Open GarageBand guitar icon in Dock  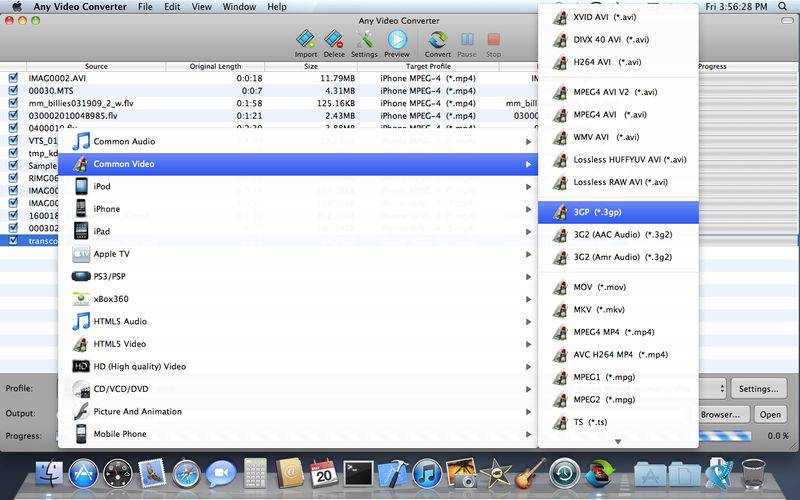[x=530, y=473]
